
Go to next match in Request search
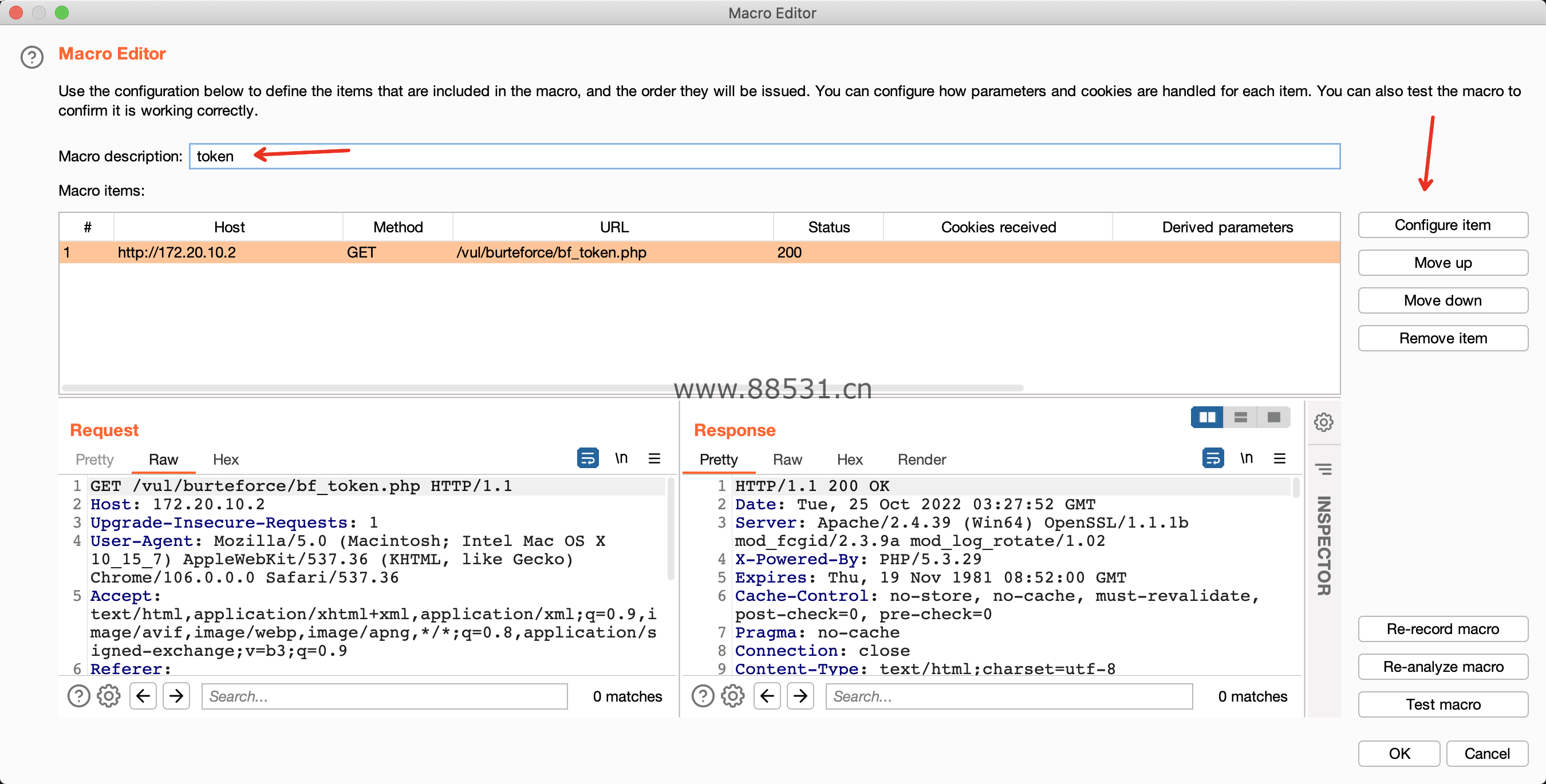pos(176,696)
